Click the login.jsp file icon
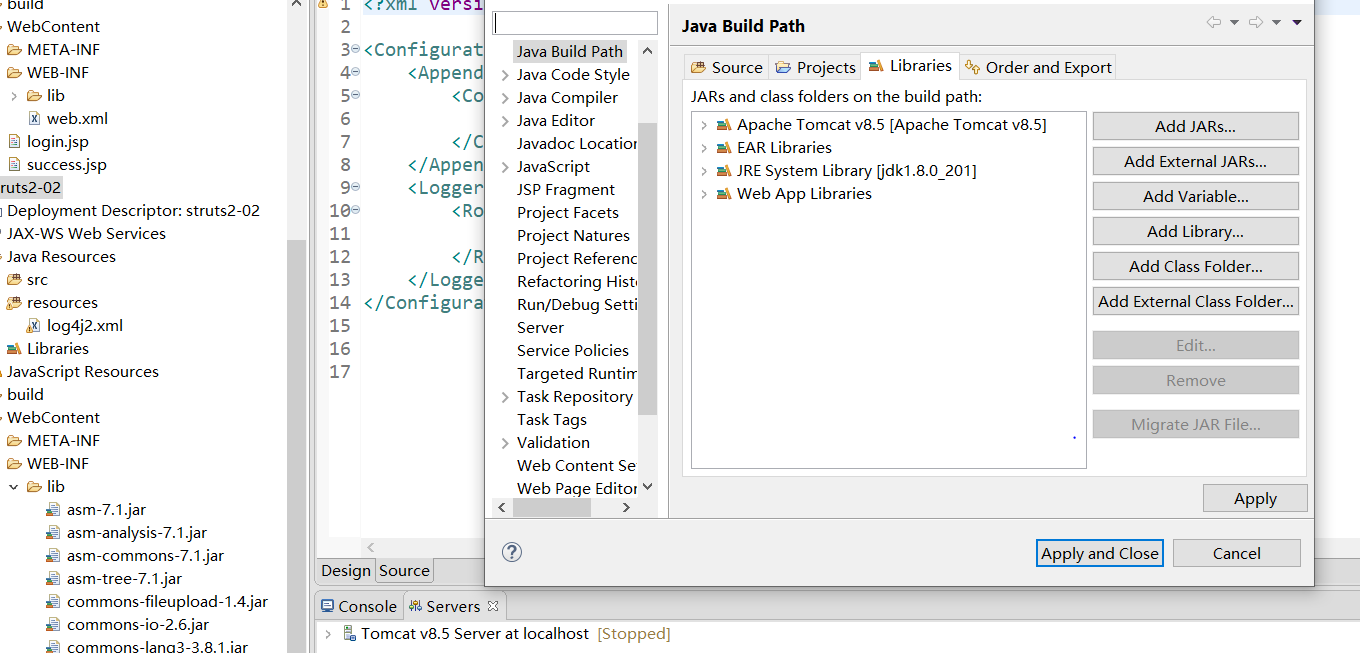This screenshot has width=1360, height=653. coord(14,141)
